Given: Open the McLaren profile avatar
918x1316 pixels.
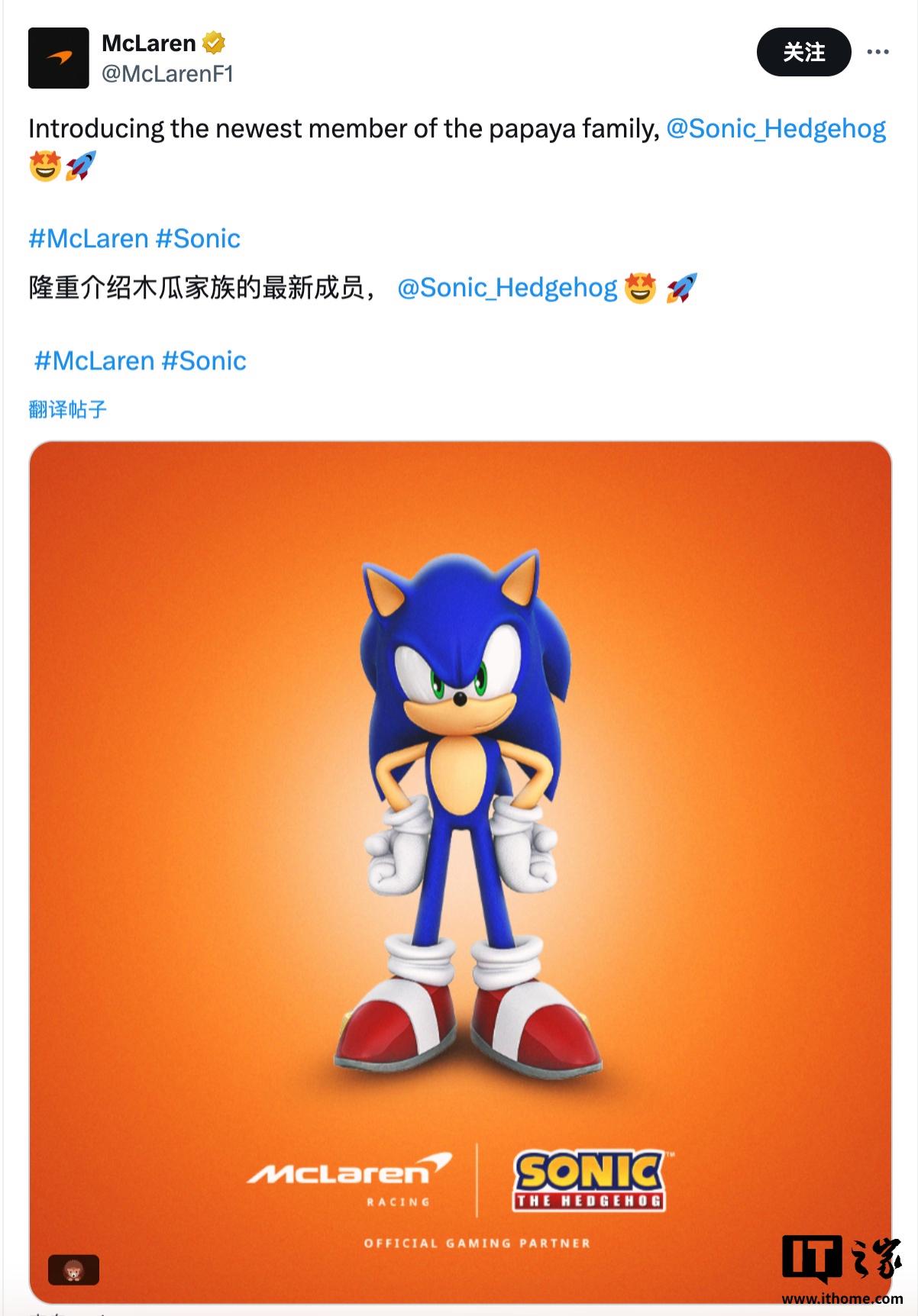Looking at the screenshot, I should pyautogui.click(x=59, y=58).
